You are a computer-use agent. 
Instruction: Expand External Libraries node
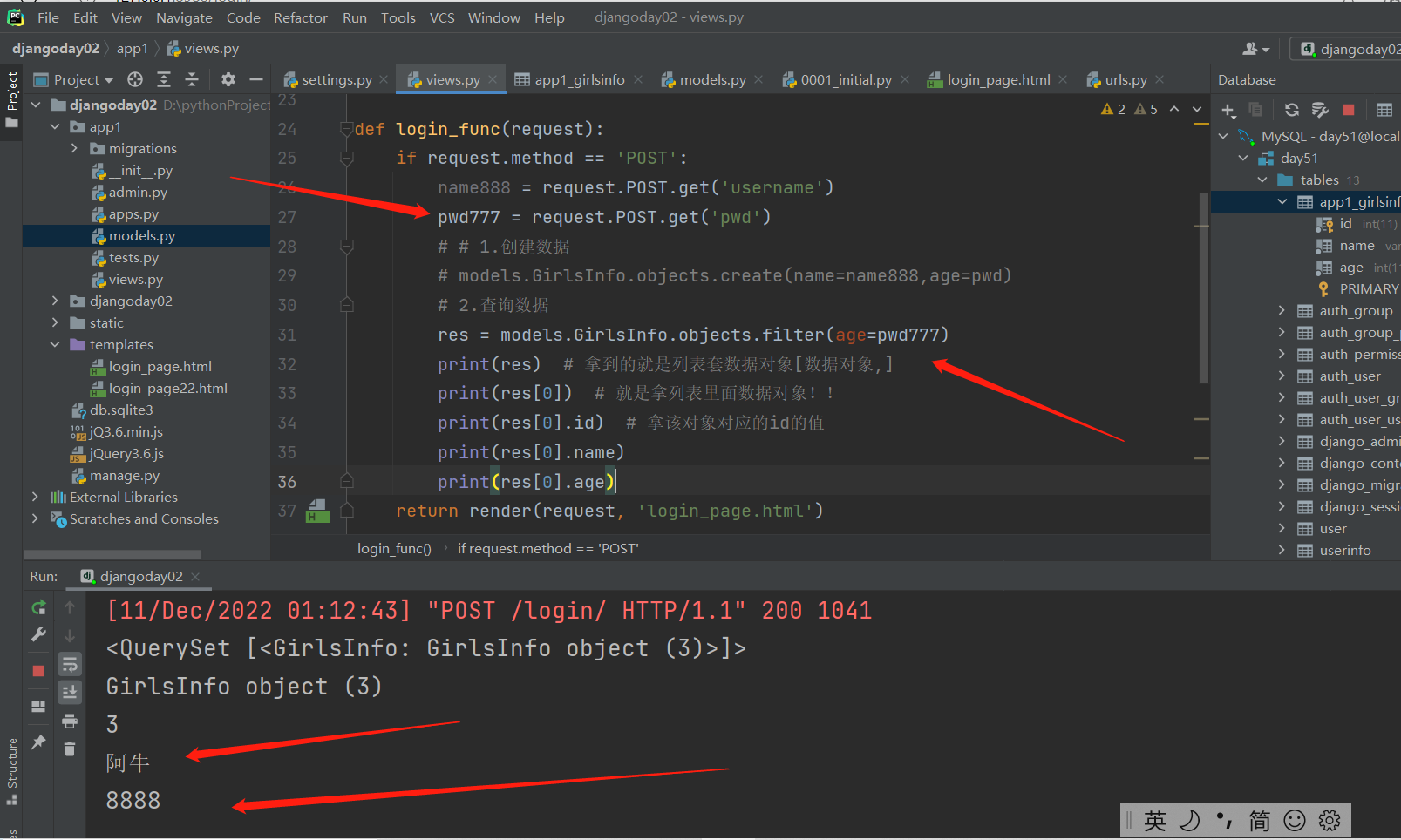pyautogui.click(x=35, y=498)
